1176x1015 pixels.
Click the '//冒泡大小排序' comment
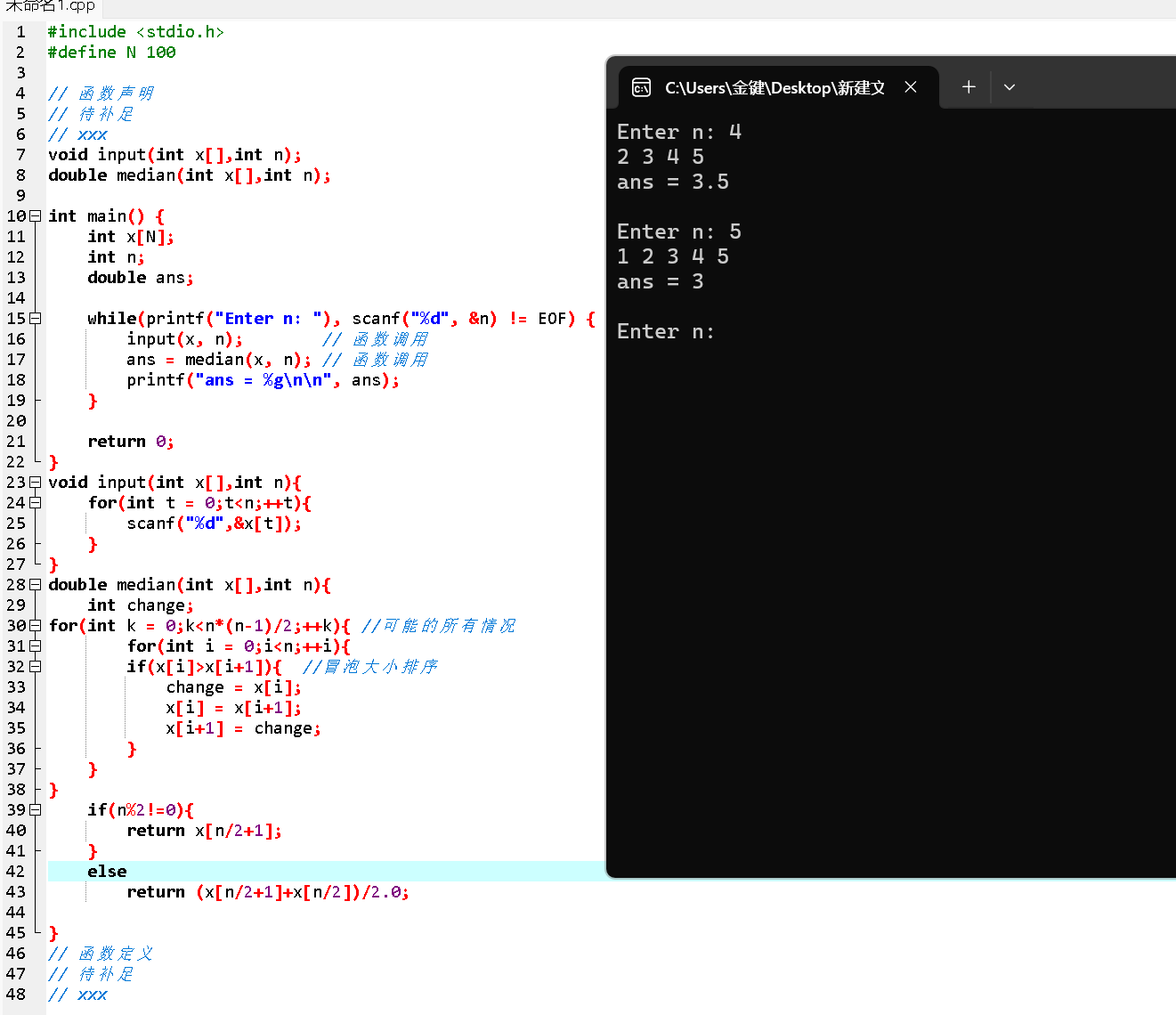370,667
